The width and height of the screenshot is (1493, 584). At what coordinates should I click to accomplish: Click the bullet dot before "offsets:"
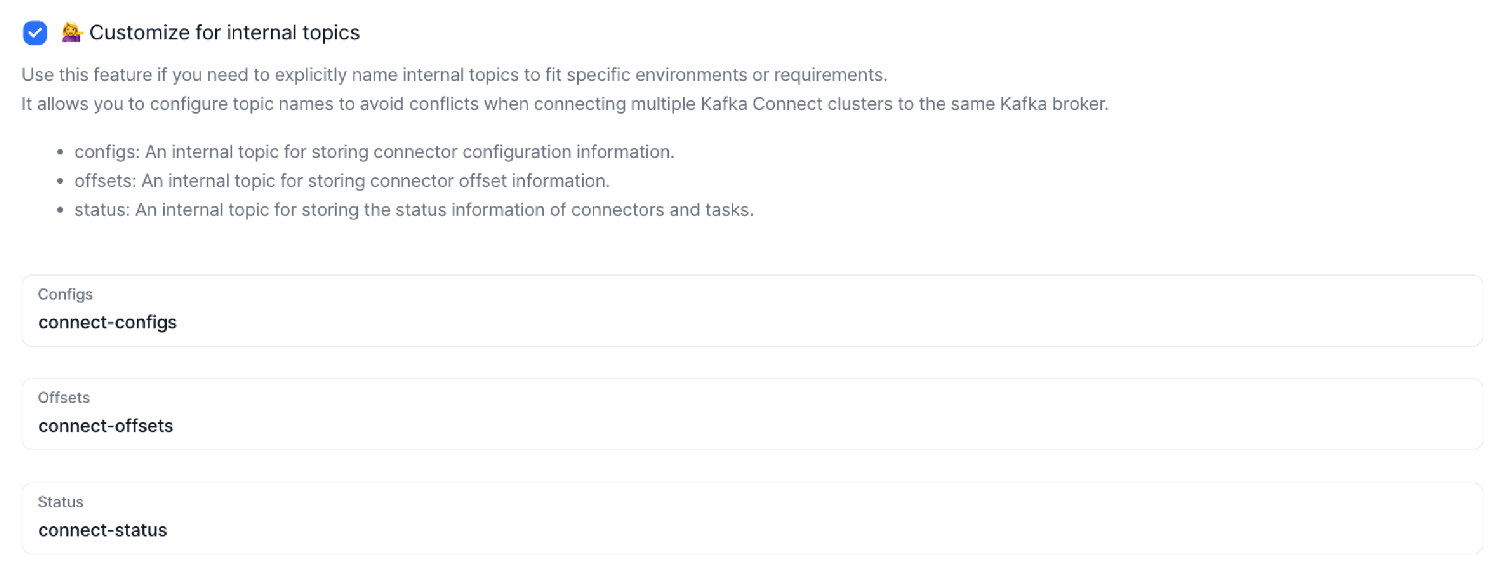[61, 182]
